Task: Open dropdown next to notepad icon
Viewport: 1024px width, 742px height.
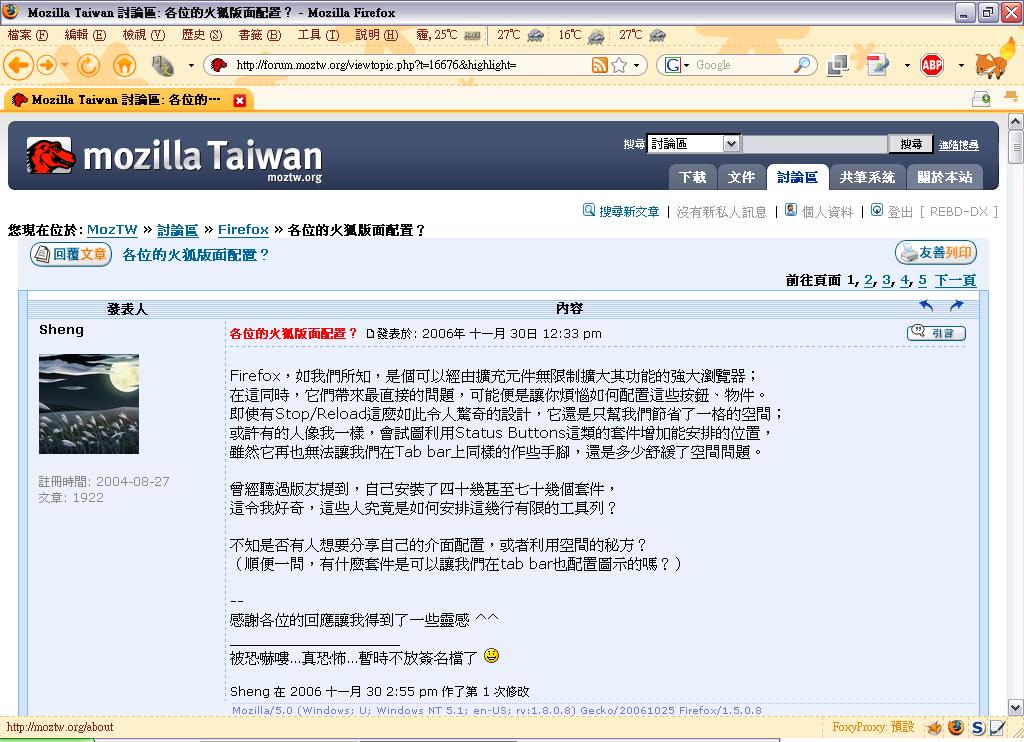Action: coord(907,65)
